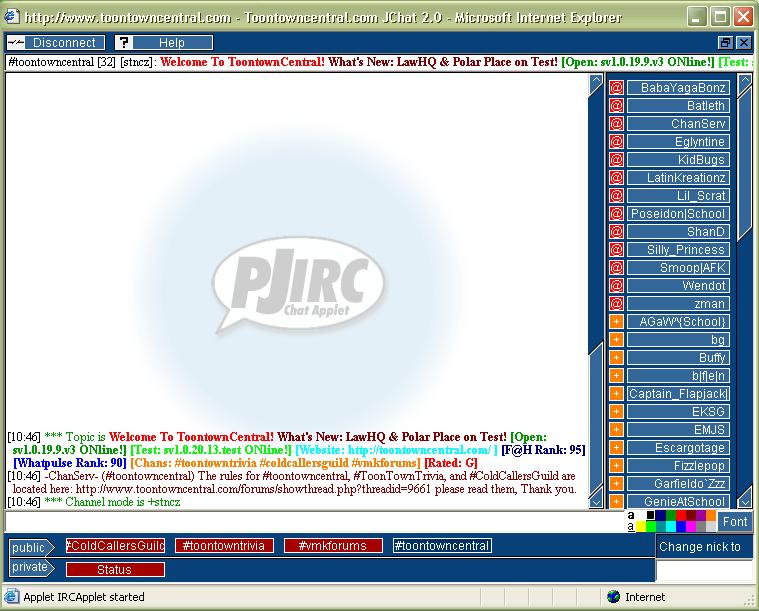Pick the yellow color swatch
The height and width of the screenshot is (611, 759).
click(x=641, y=526)
